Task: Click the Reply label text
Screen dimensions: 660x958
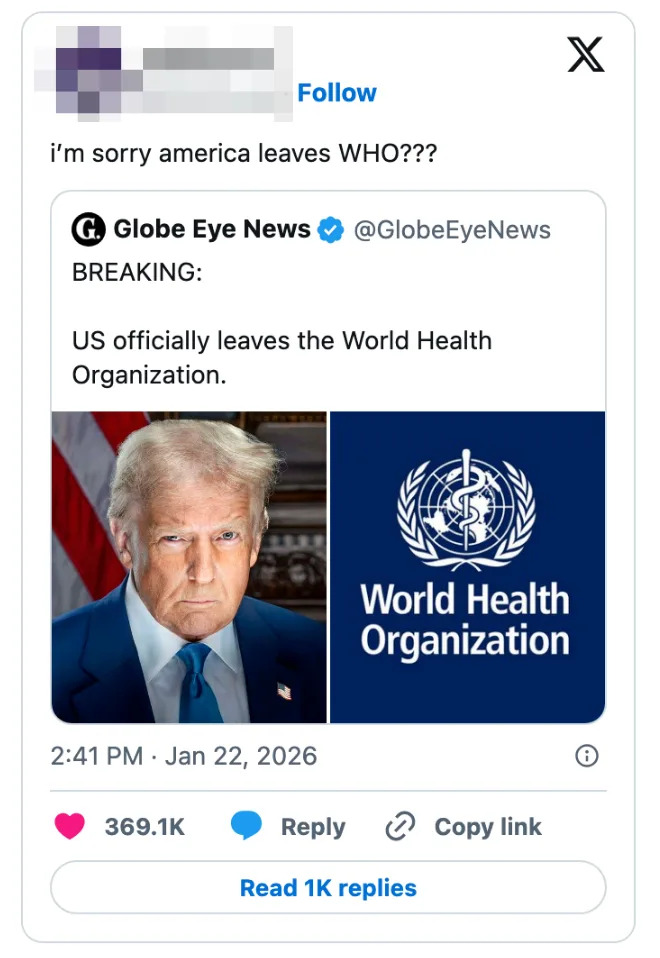Action: click(313, 826)
